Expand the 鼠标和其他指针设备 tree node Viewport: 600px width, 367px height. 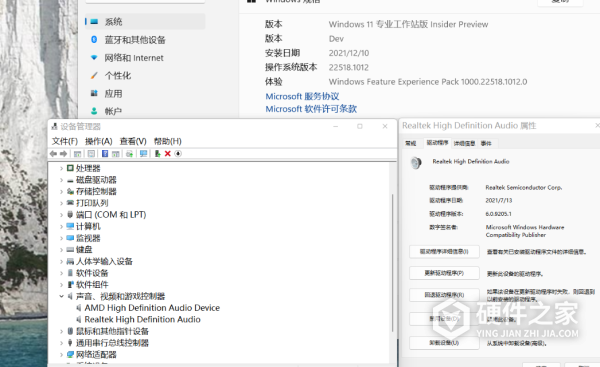tap(61, 331)
